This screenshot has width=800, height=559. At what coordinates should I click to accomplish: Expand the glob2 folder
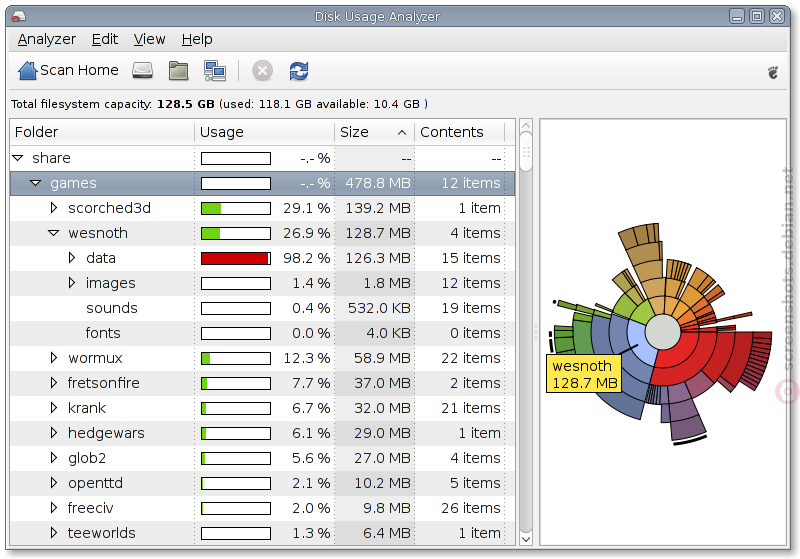54,458
